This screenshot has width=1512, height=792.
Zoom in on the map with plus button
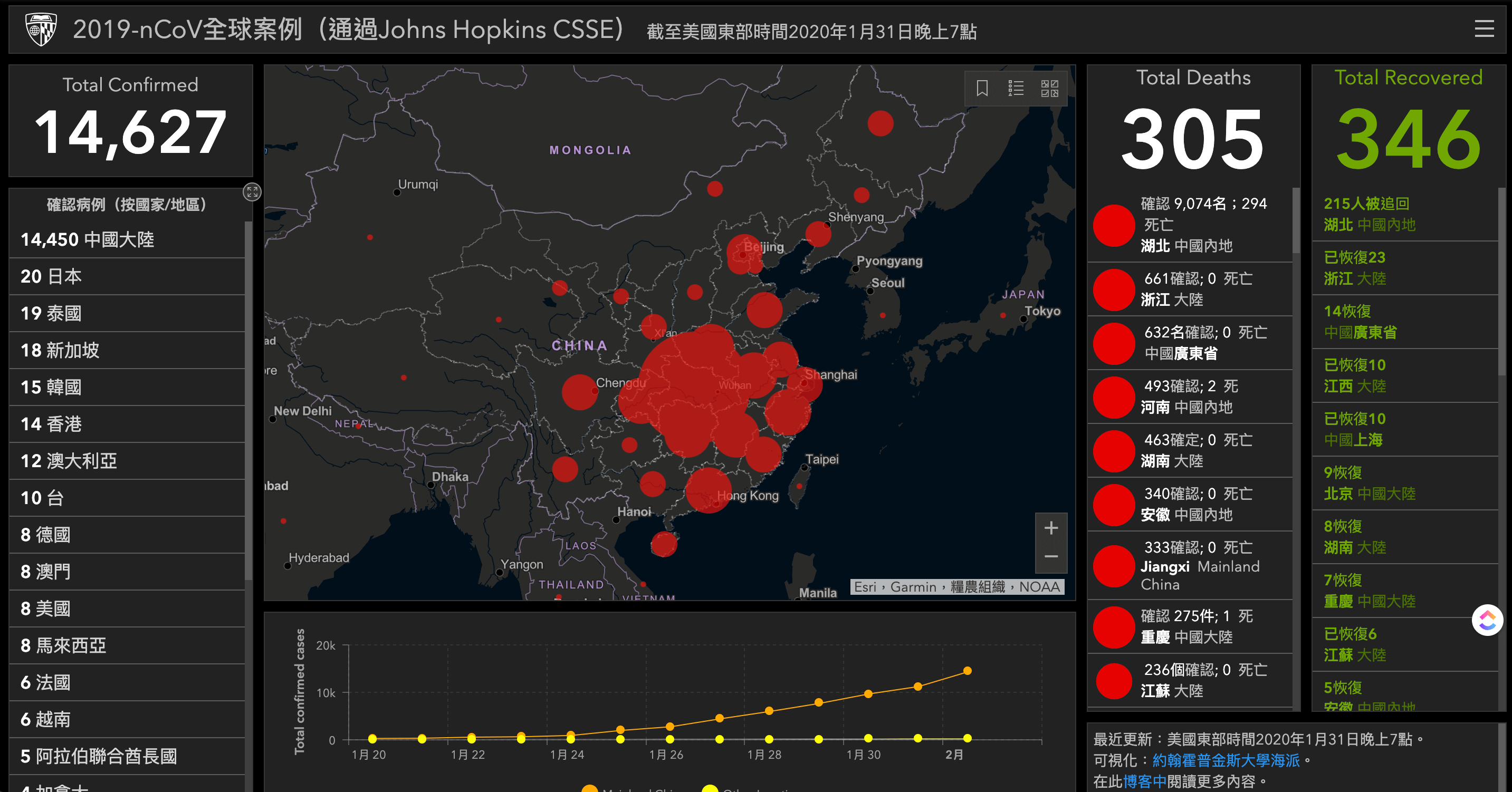[1051, 528]
